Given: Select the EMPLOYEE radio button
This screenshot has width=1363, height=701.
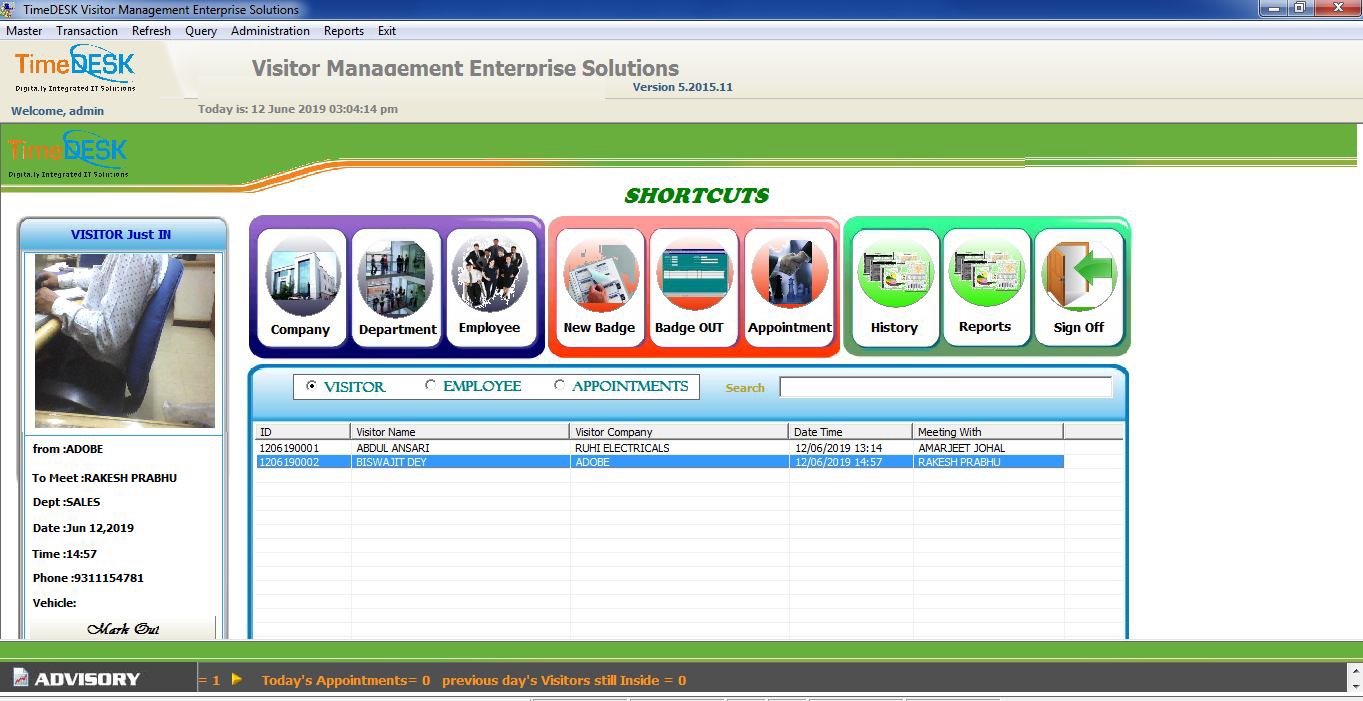Looking at the screenshot, I should pyautogui.click(x=431, y=386).
